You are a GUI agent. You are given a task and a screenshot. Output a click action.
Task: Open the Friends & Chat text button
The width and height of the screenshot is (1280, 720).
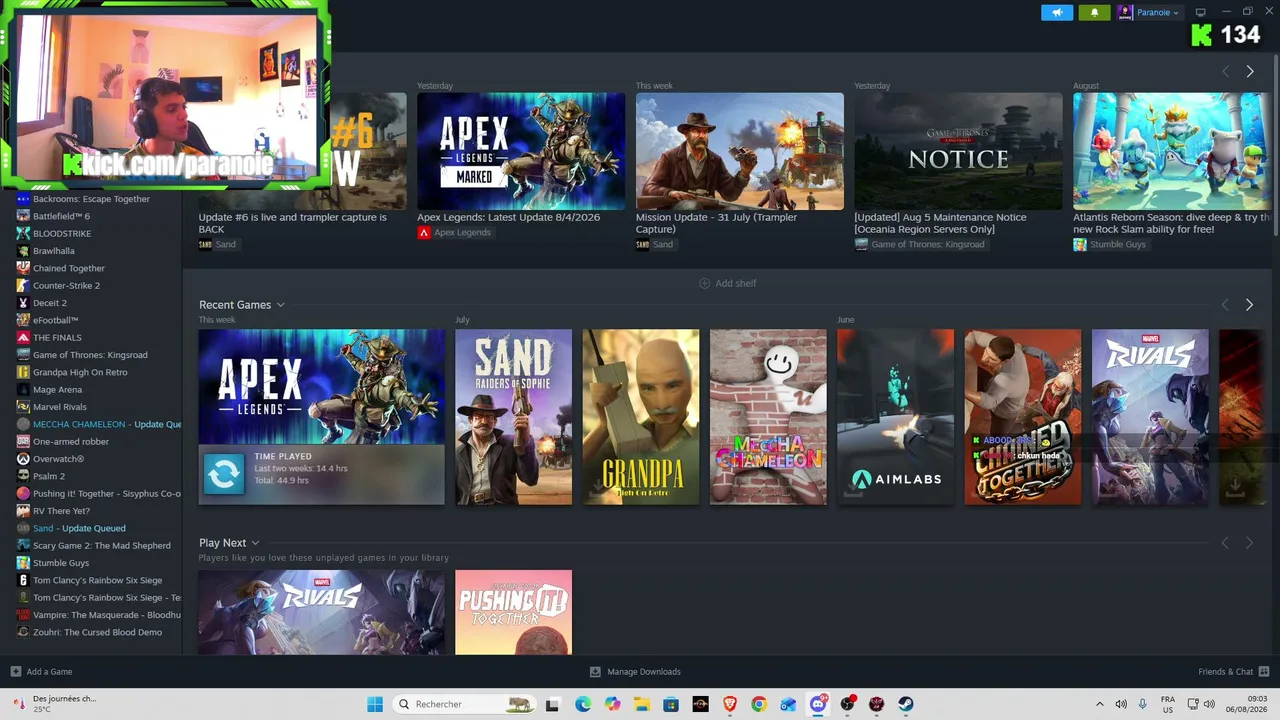[x=1225, y=671]
